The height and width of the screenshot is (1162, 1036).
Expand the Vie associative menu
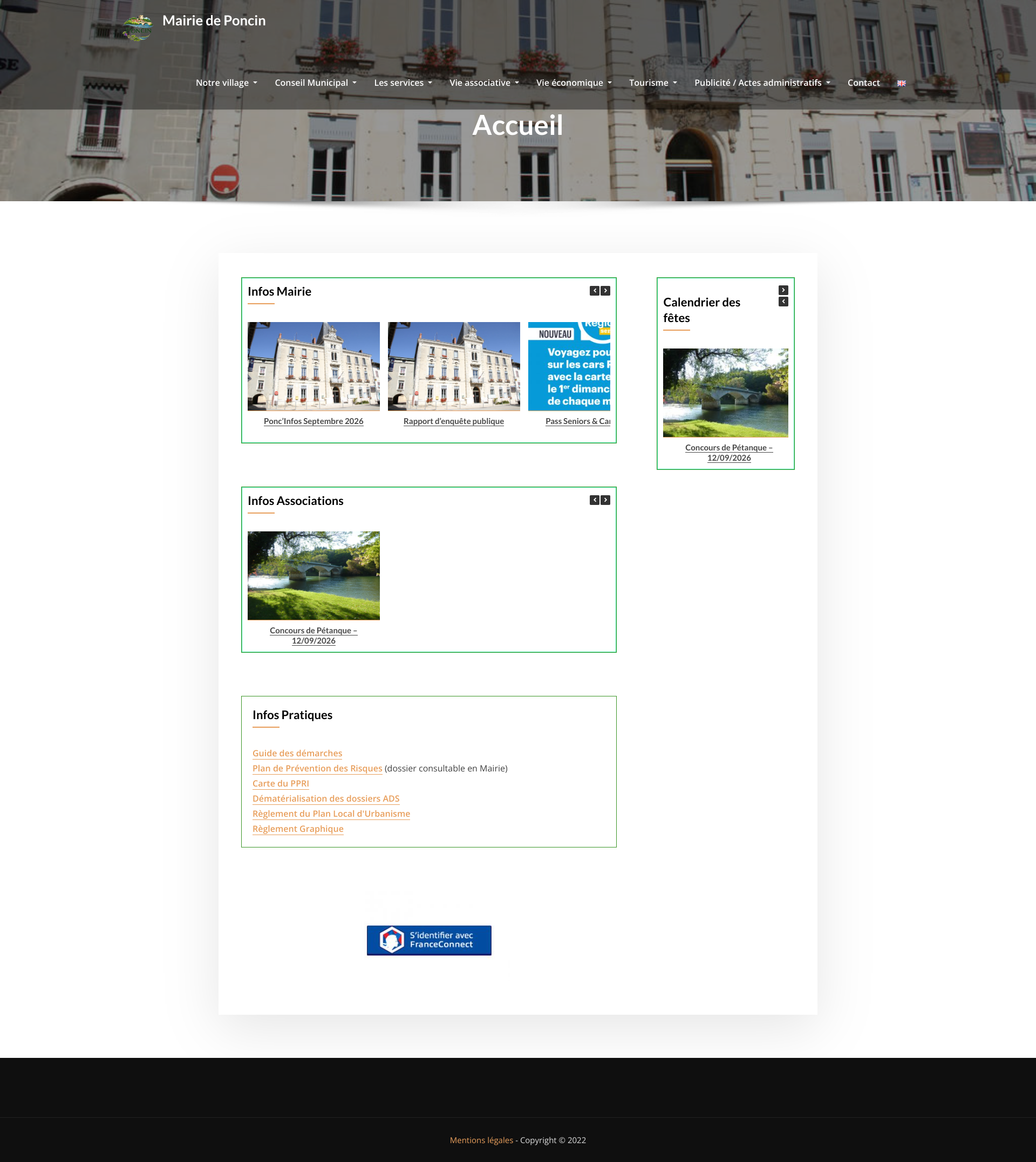pos(485,83)
